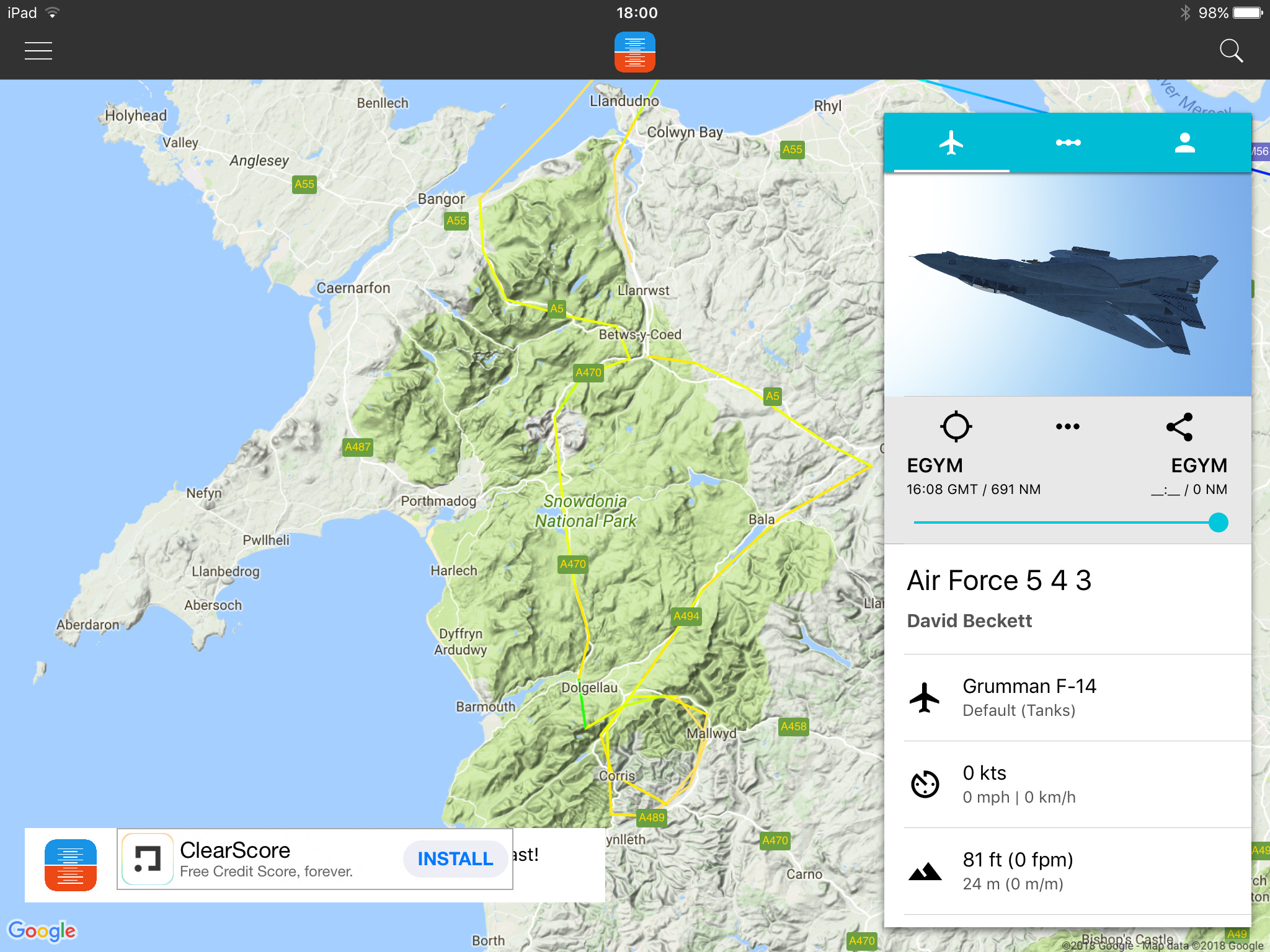1270x952 pixels.
Task: Share the flight with share icon
Action: click(1179, 426)
